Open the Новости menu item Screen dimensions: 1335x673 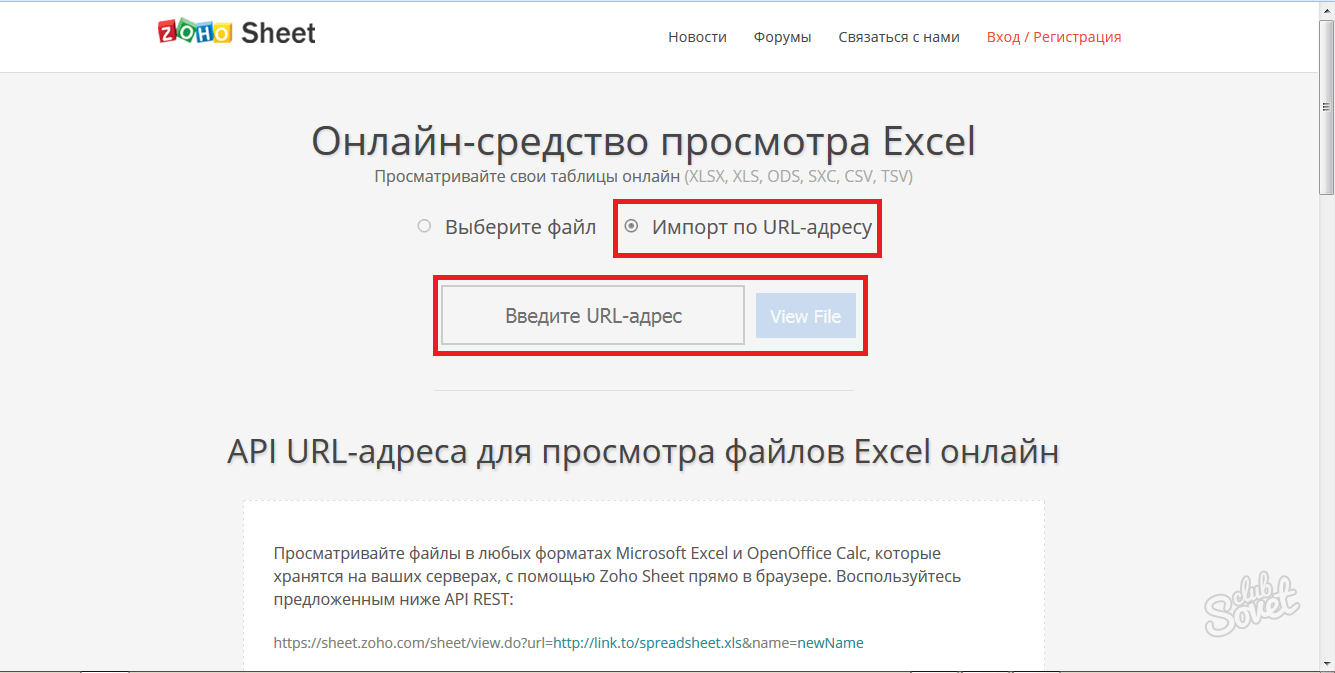tap(697, 37)
